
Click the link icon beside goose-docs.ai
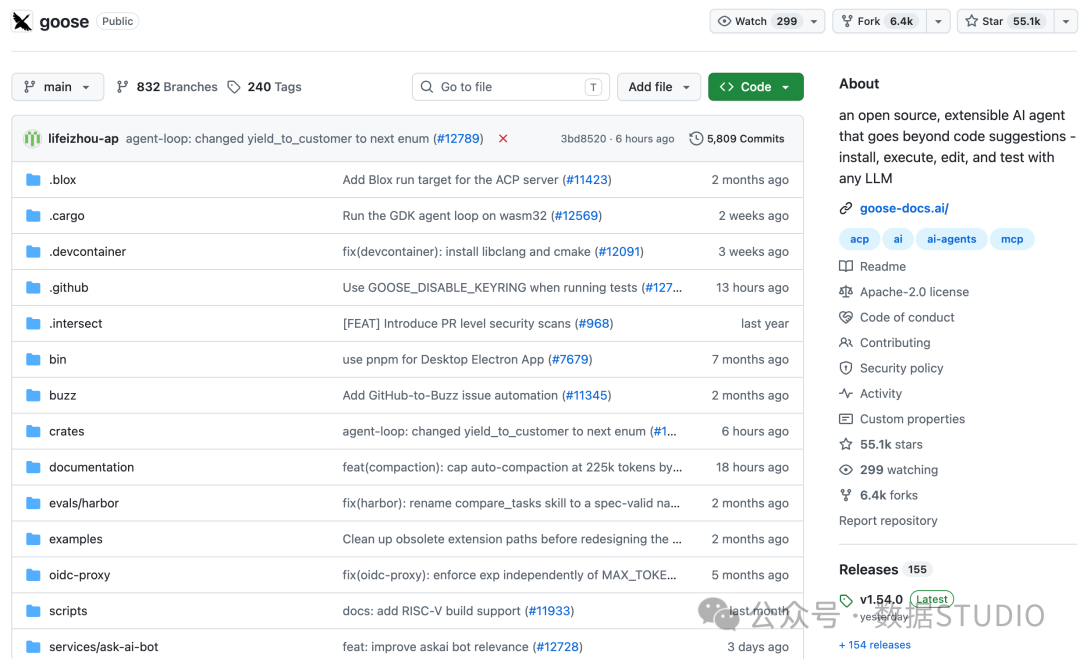(846, 208)
